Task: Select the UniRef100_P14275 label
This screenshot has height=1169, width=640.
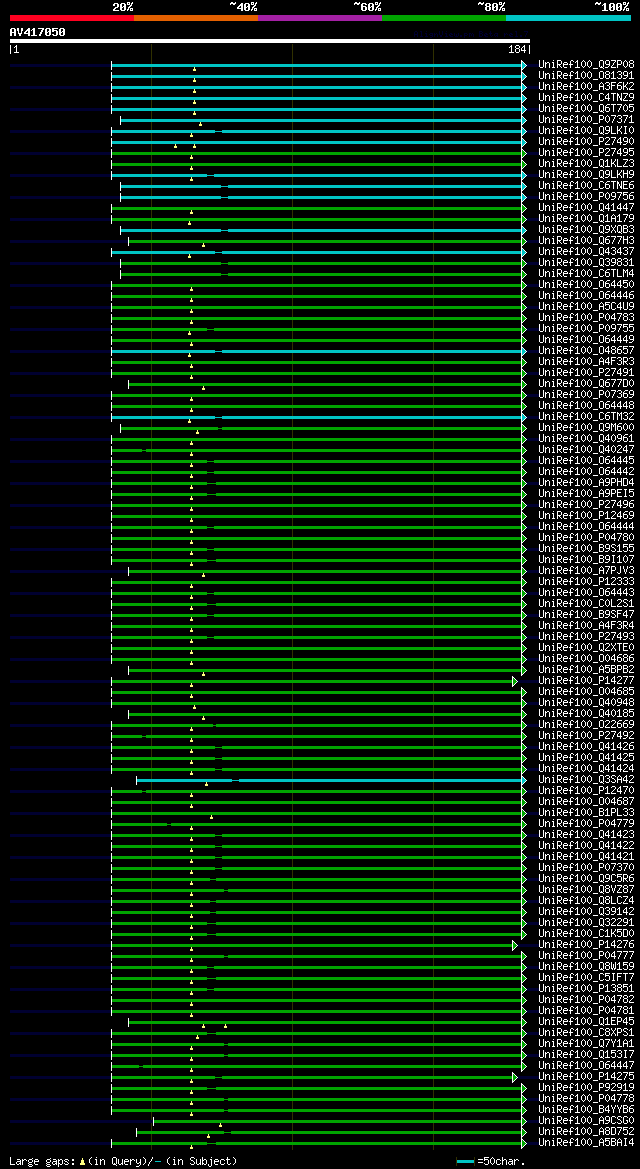Action: [x=586, y=1077]
